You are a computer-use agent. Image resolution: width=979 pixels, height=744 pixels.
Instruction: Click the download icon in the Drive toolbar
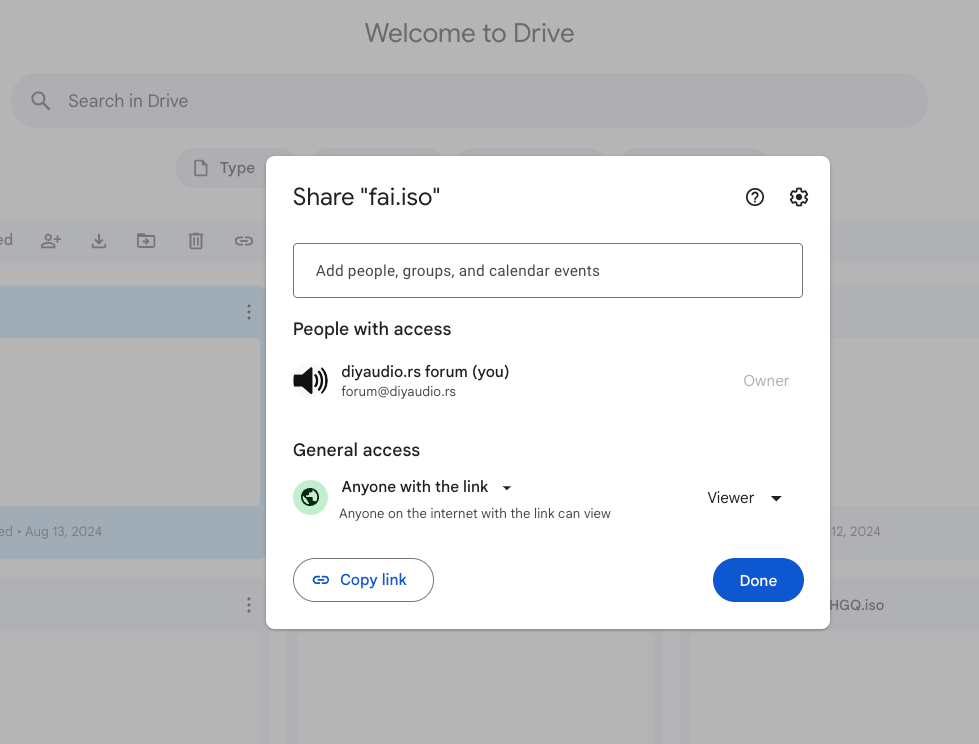pyautogui.click(x=99, y=241)
